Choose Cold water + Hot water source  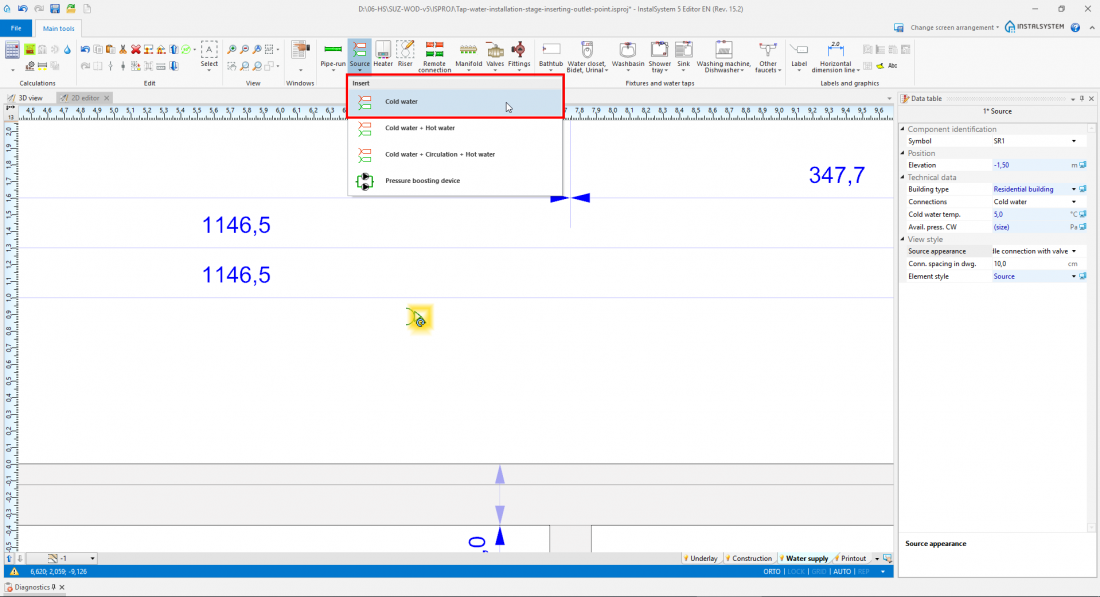coord(419,128)
